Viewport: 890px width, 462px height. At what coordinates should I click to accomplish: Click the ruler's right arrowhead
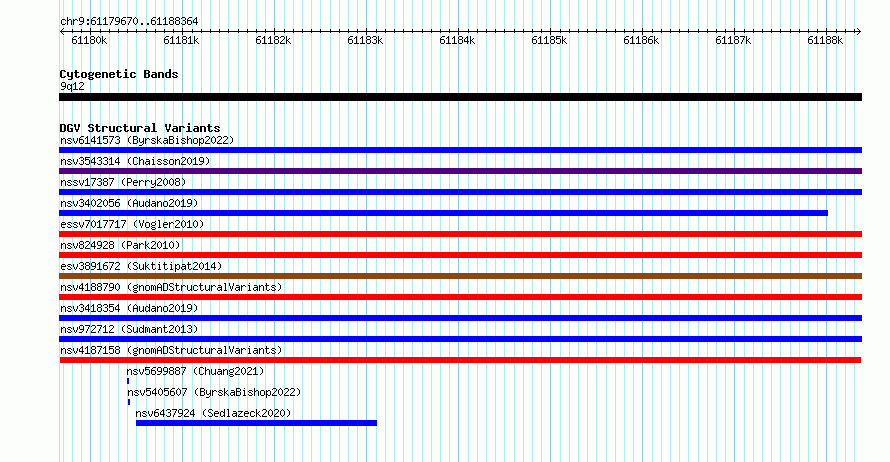coord(858,32)
